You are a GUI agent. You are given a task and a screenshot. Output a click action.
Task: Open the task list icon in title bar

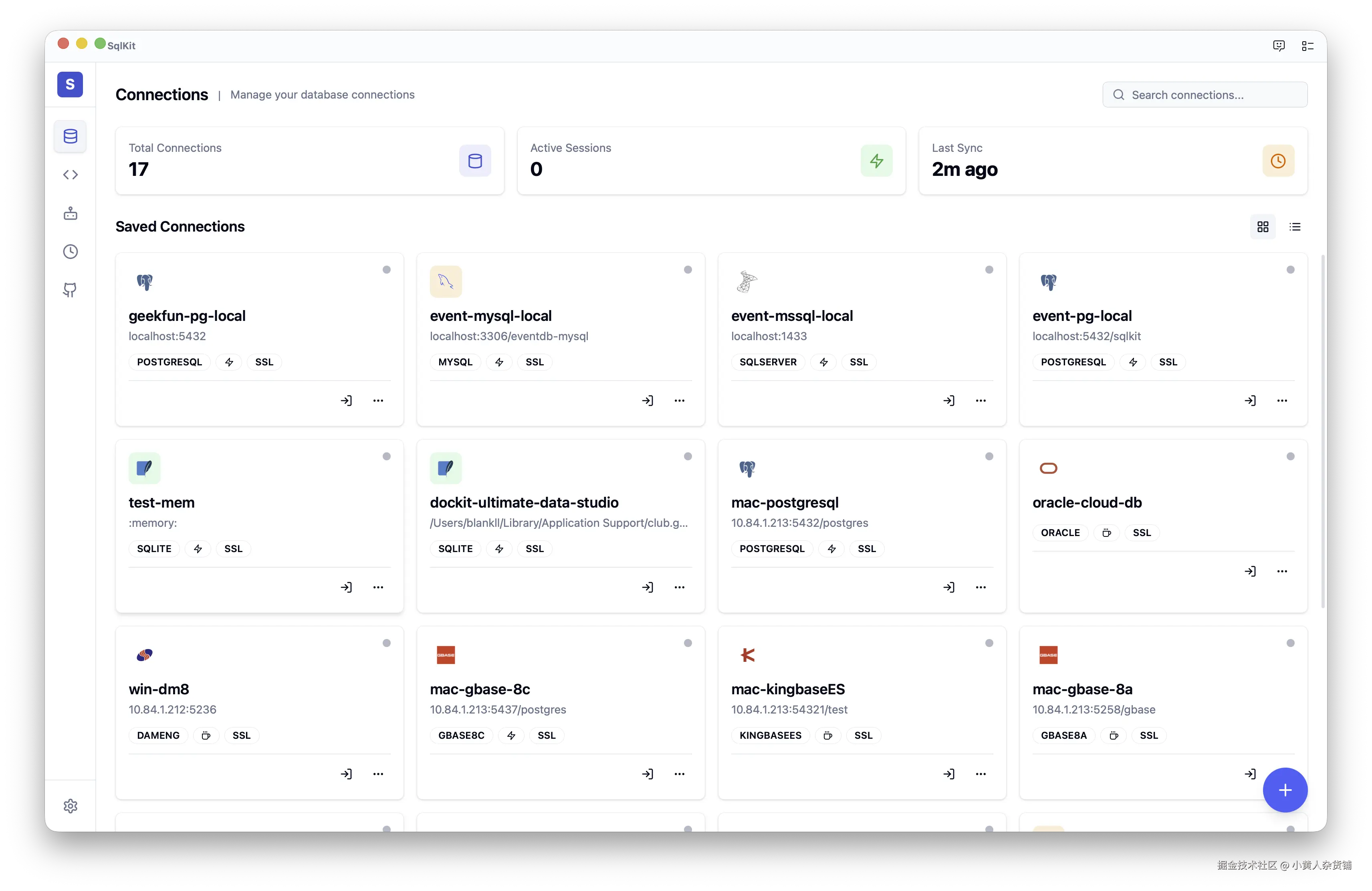[1307, 46]
